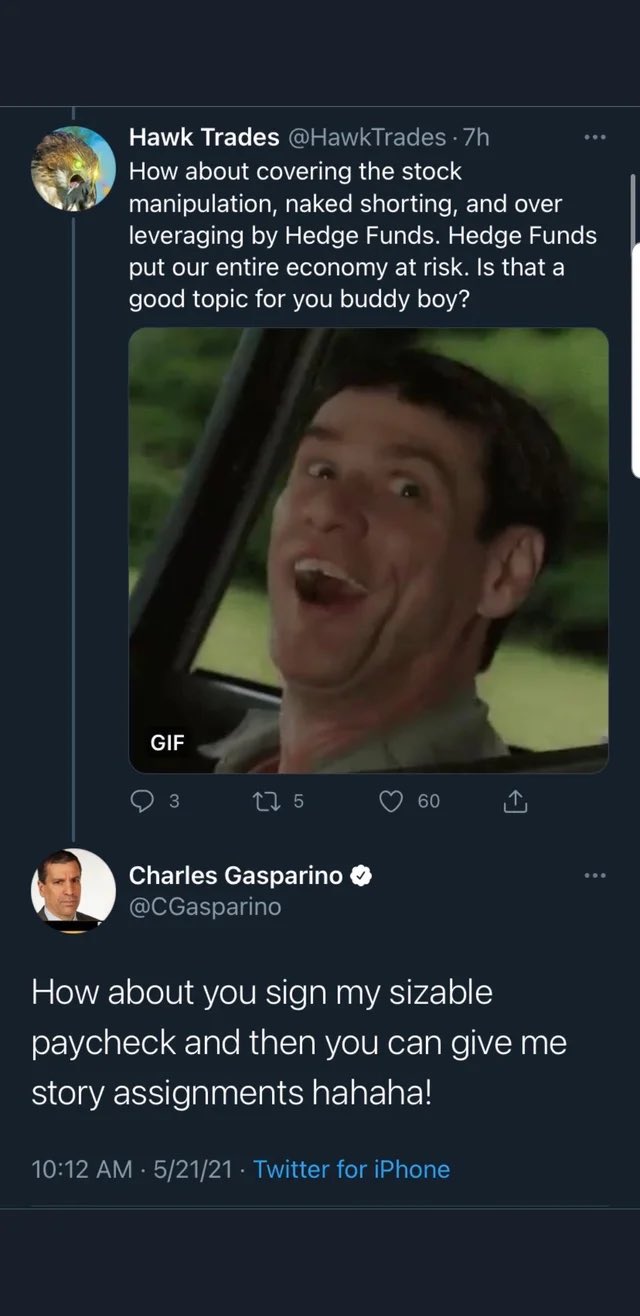Open the Hawk Trades hawk avatar

coord(73,167)
